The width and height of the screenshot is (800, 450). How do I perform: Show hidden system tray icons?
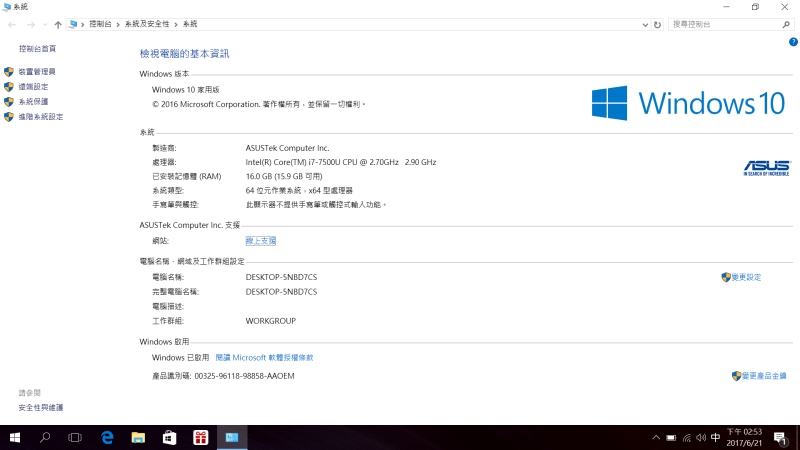tap(656, 437)
